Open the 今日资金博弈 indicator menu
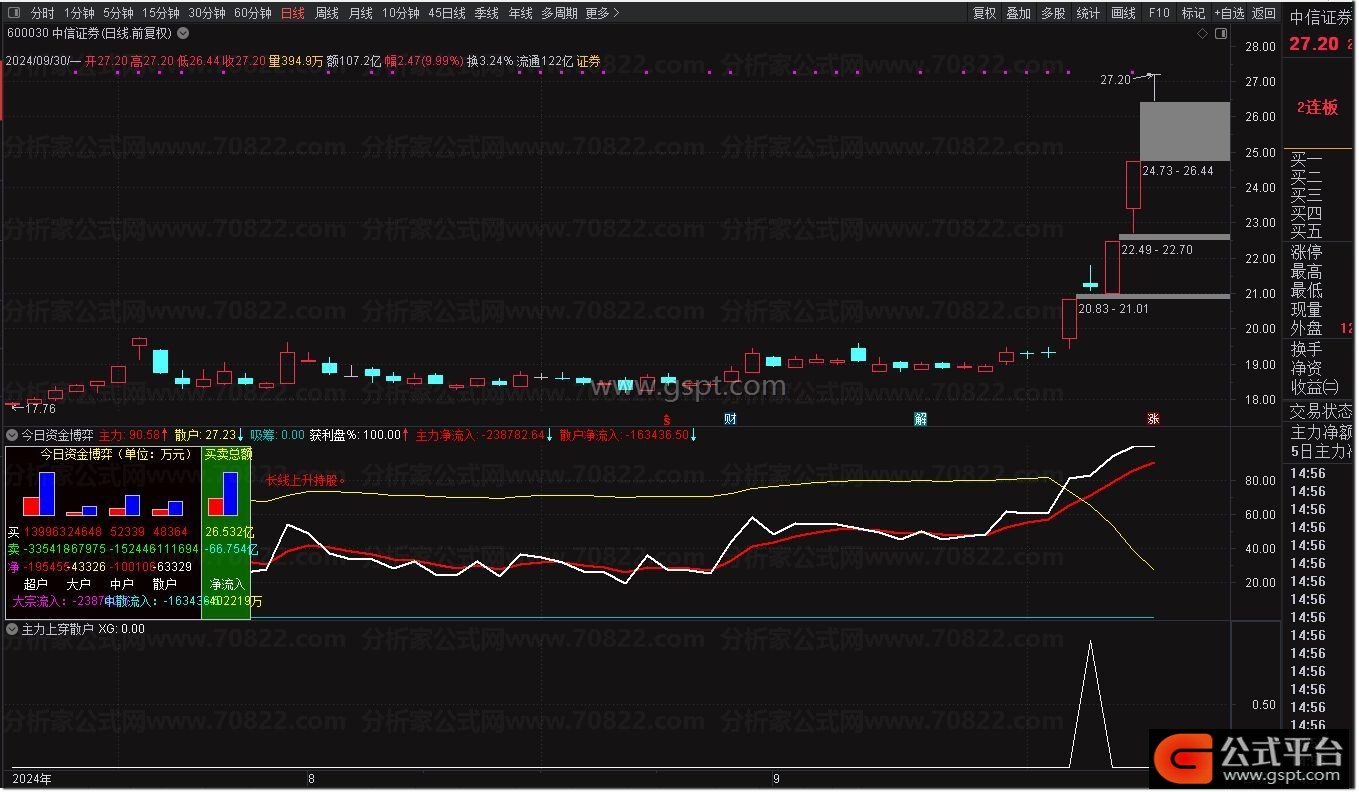The width and height of the screenshot is (1359, 792). (x=12, y=435)
